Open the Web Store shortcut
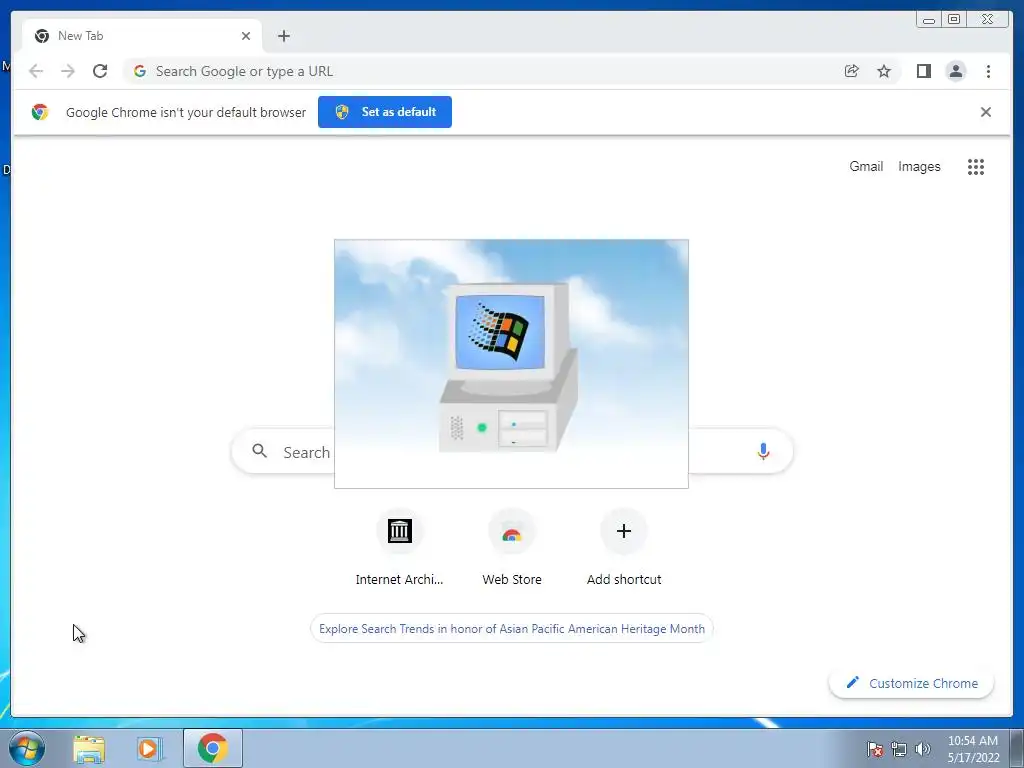The image size is (1024, 768). click(x=511, y=547)
